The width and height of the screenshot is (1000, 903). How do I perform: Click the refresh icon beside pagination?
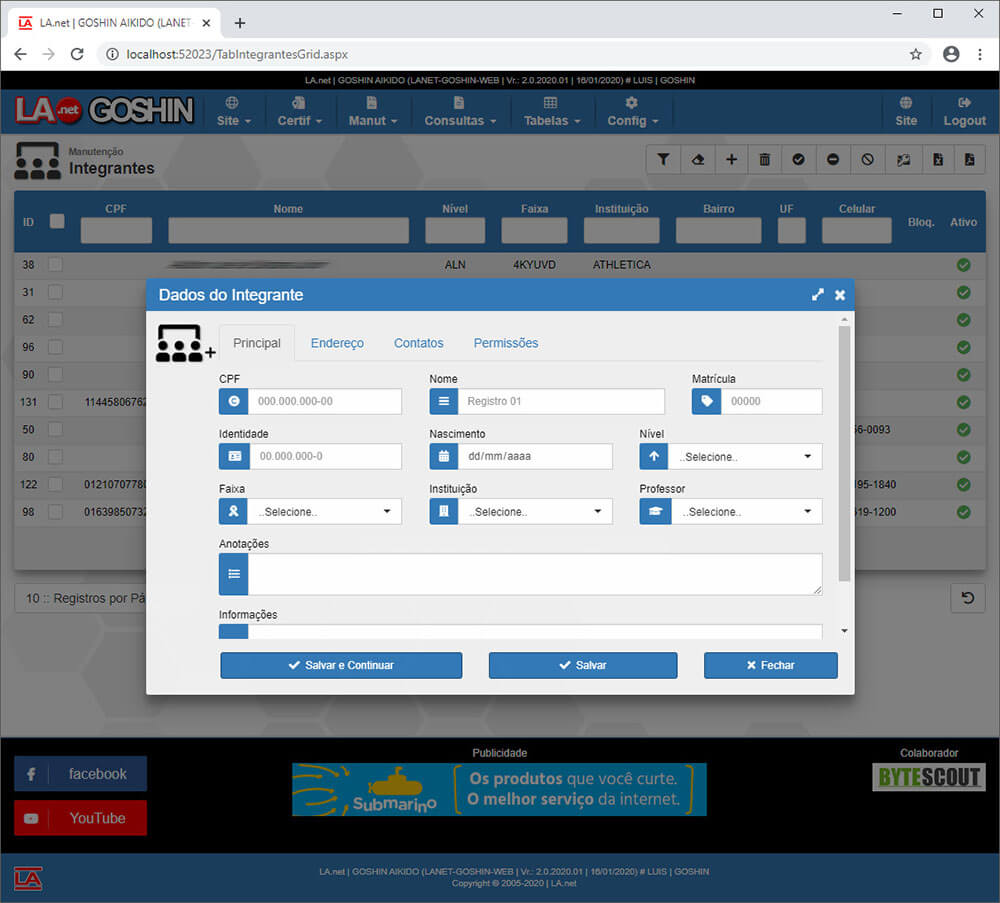click(967, 598)
